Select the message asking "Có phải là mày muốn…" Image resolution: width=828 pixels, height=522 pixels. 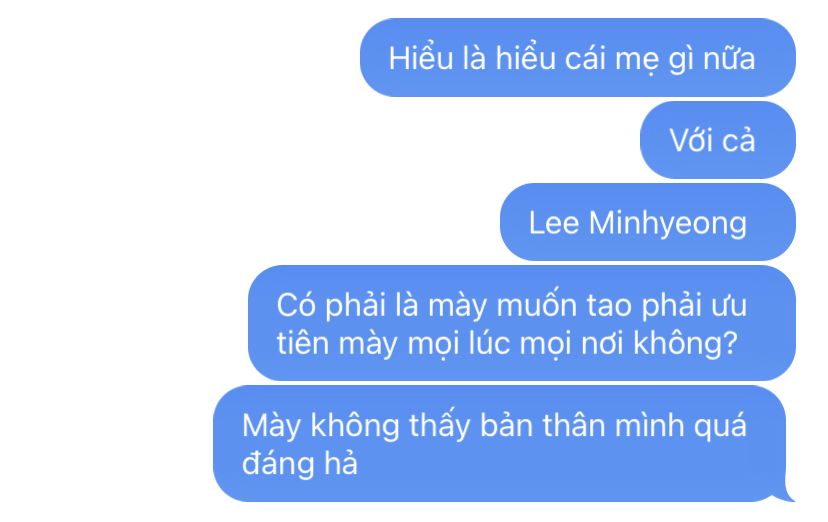click(x=522, y=323)
